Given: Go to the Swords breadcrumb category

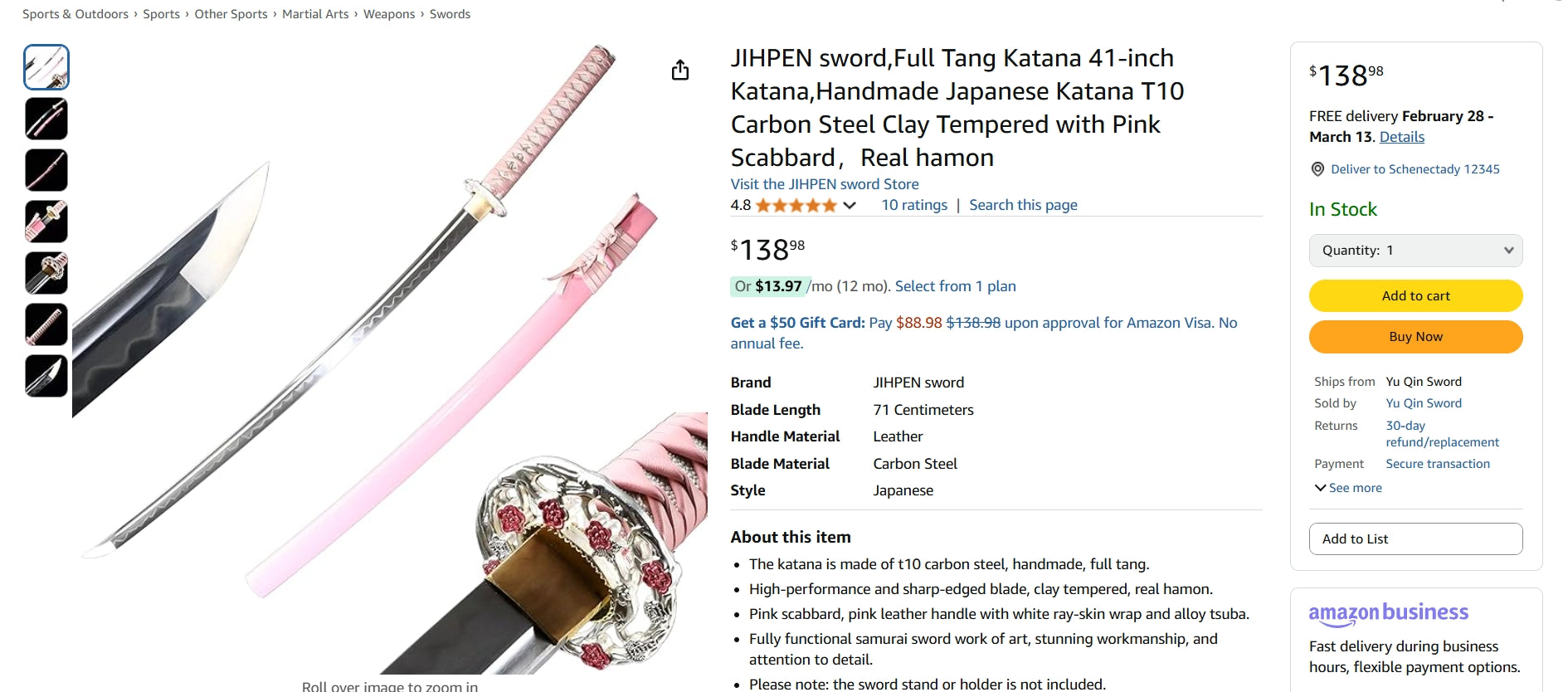Looking at the screenshot, I should (x=450, y=14).
